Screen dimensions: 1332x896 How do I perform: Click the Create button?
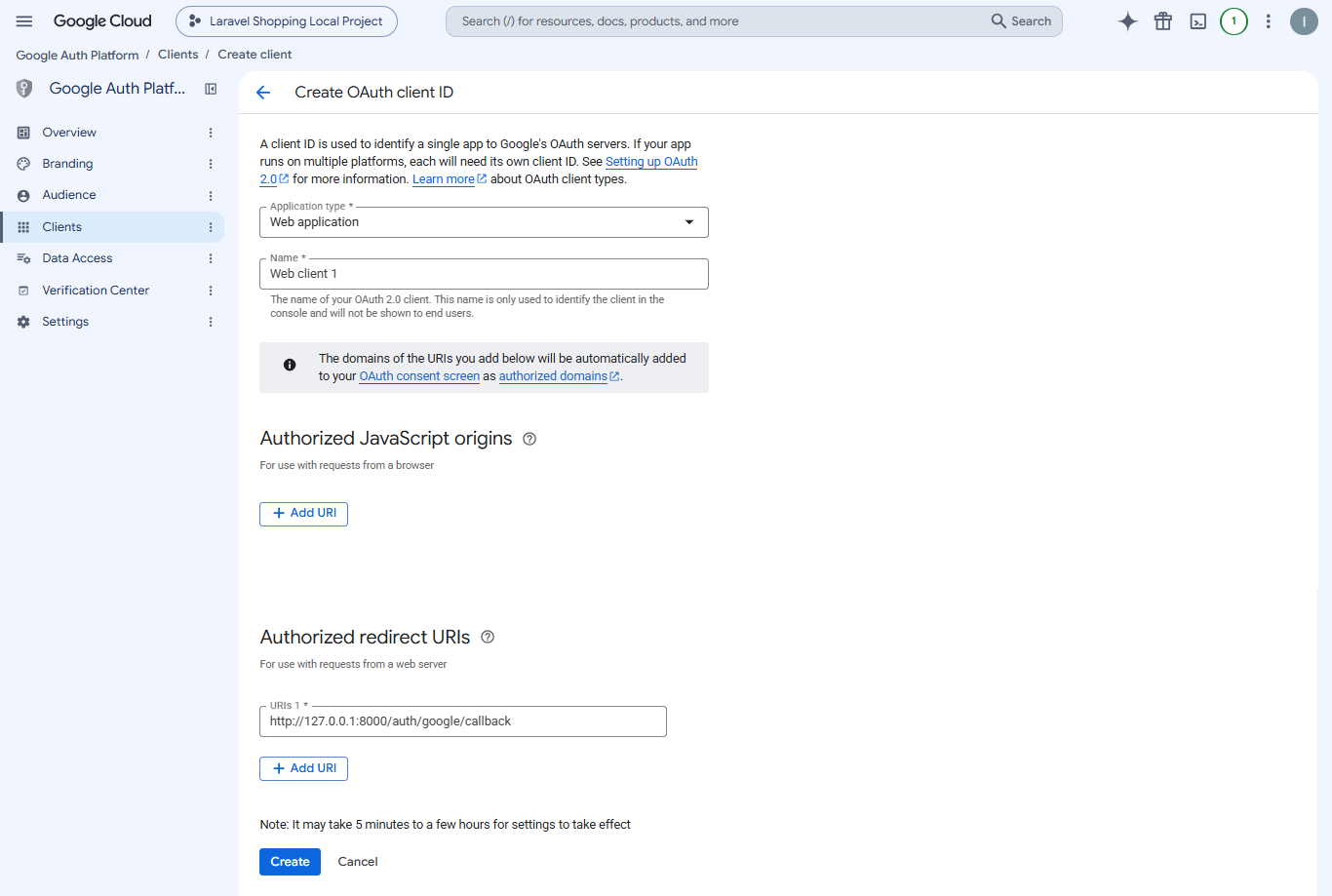click(290, 862)
